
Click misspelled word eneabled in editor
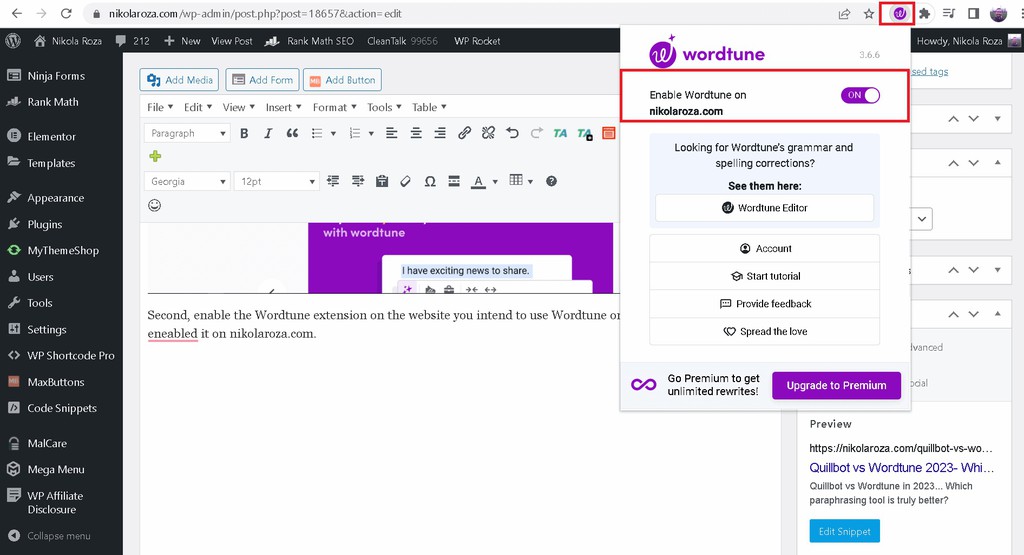[x=172, y=334]
